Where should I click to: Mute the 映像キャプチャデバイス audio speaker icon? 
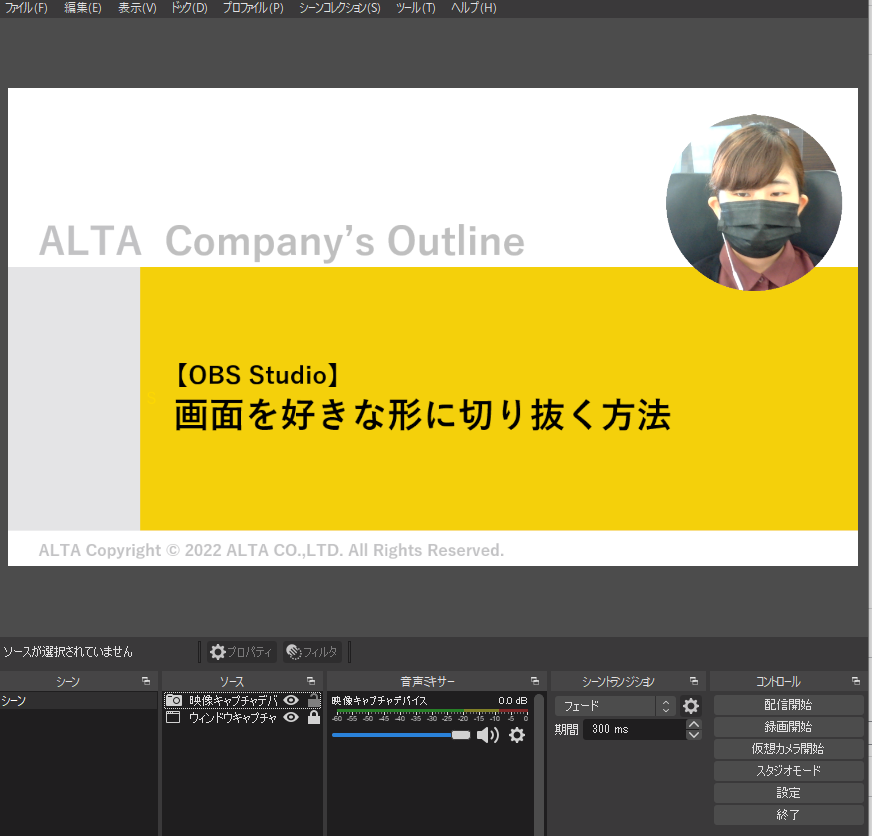pyautogui.click(x=487, y=735)
